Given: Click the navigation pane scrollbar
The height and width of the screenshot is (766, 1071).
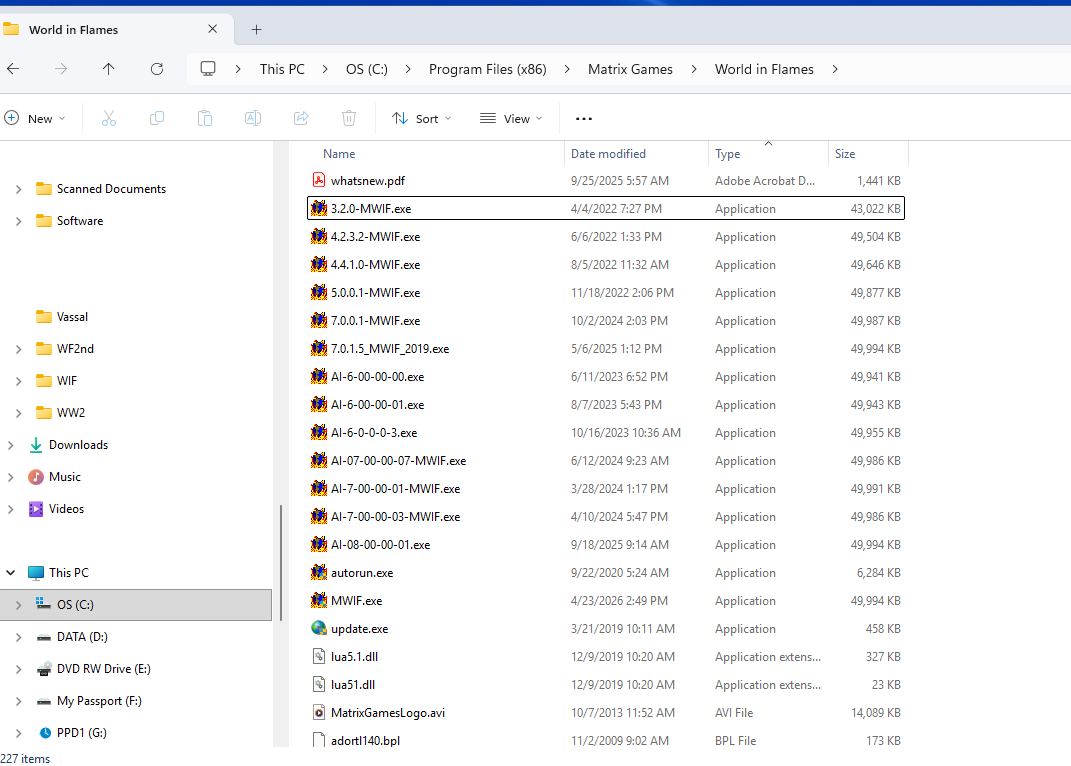Looking at the screenshot, I should [x=280, y=562].
